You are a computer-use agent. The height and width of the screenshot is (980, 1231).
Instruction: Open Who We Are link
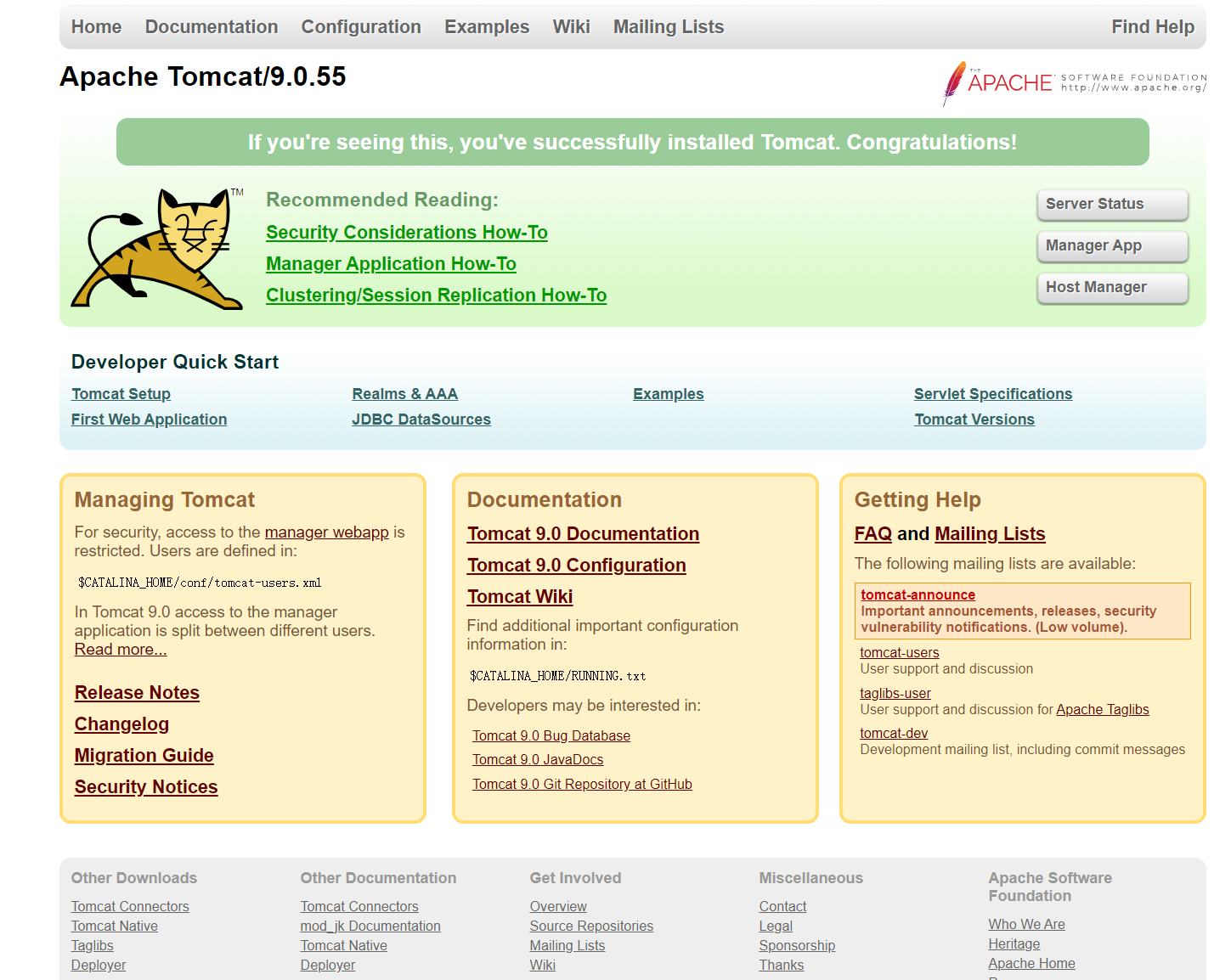click(x=1026, y=925)
